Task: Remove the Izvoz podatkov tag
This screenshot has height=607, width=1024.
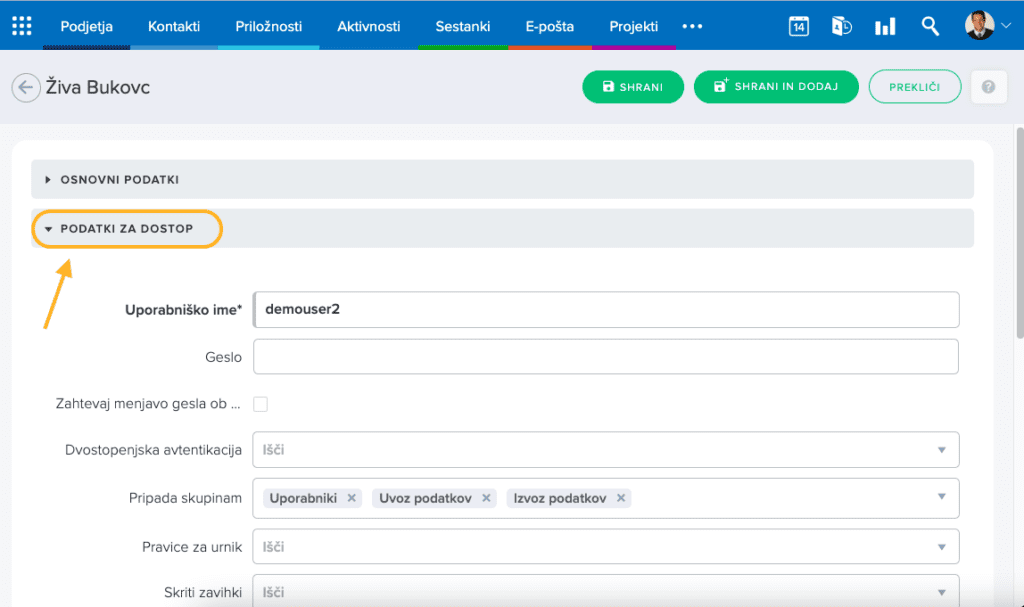Action: tap(621, 498)
